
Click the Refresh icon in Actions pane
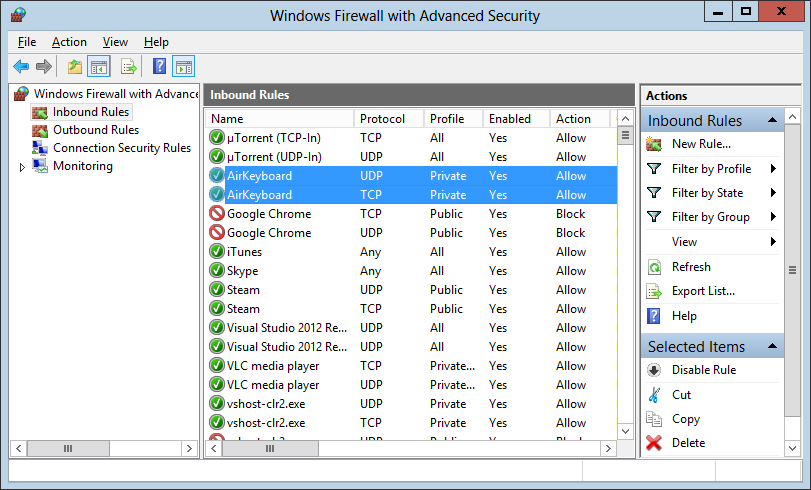(654, 267)
